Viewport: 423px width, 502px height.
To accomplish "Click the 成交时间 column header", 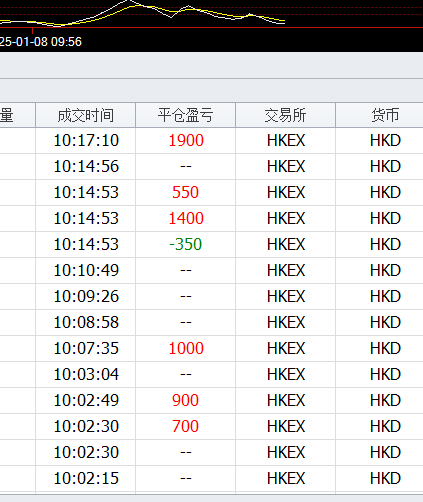I will click(86, 115).
